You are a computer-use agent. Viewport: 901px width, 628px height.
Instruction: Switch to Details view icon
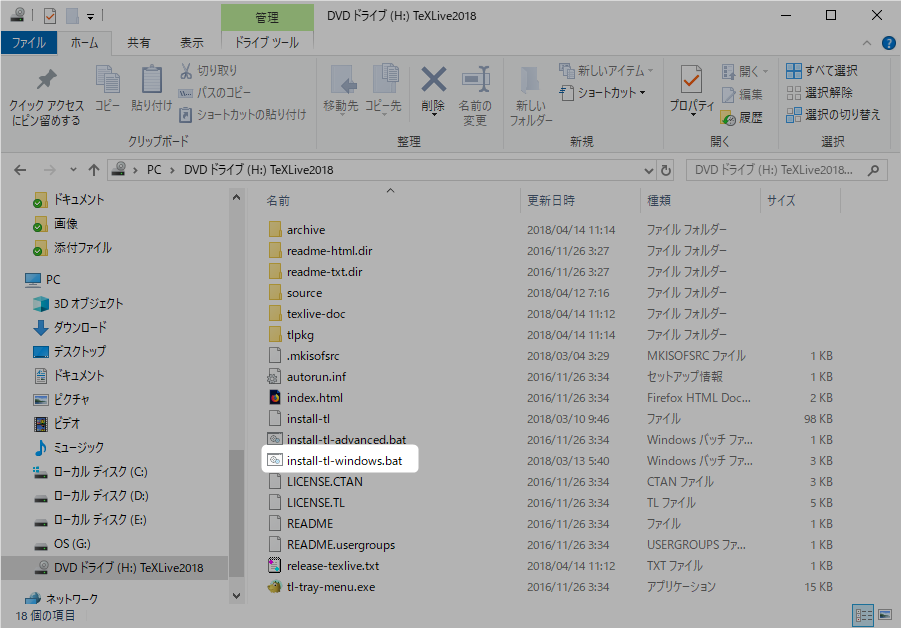pos(863,615)
